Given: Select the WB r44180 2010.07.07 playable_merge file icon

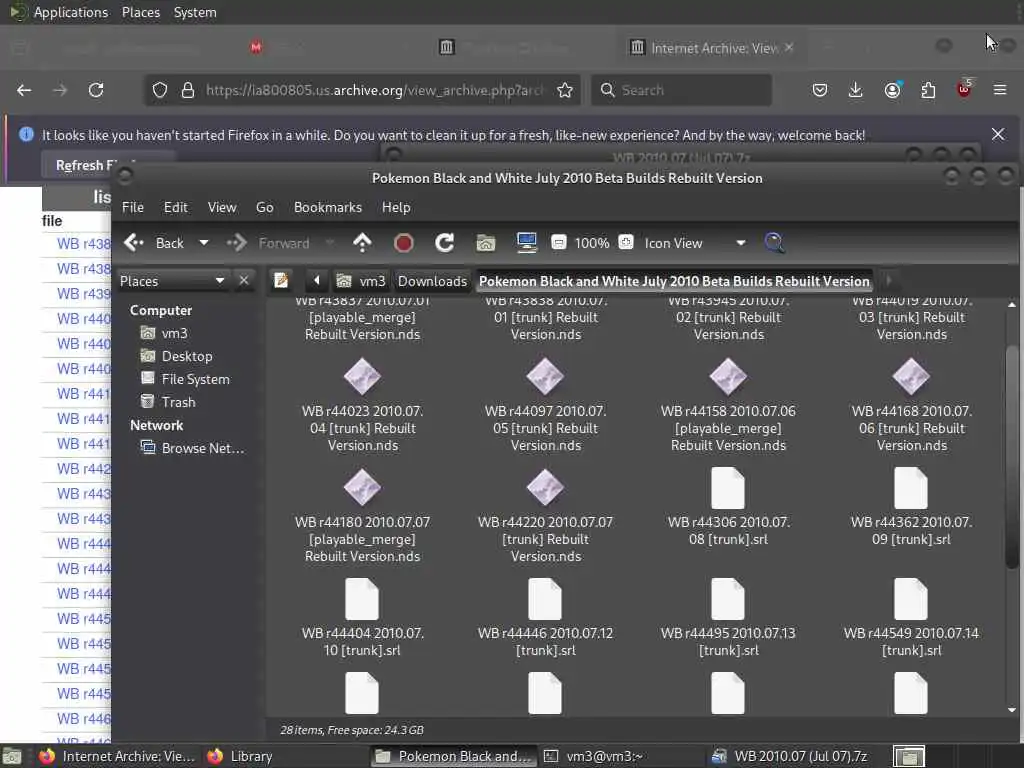Looking at the screenshot, I should (362, 488).
